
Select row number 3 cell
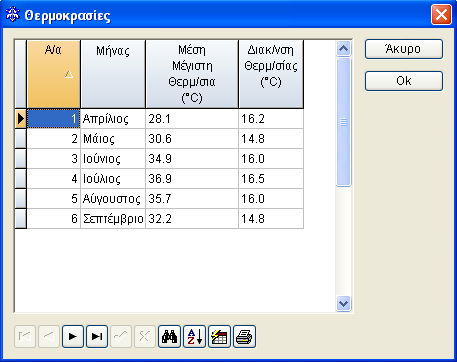click(54, 159)
